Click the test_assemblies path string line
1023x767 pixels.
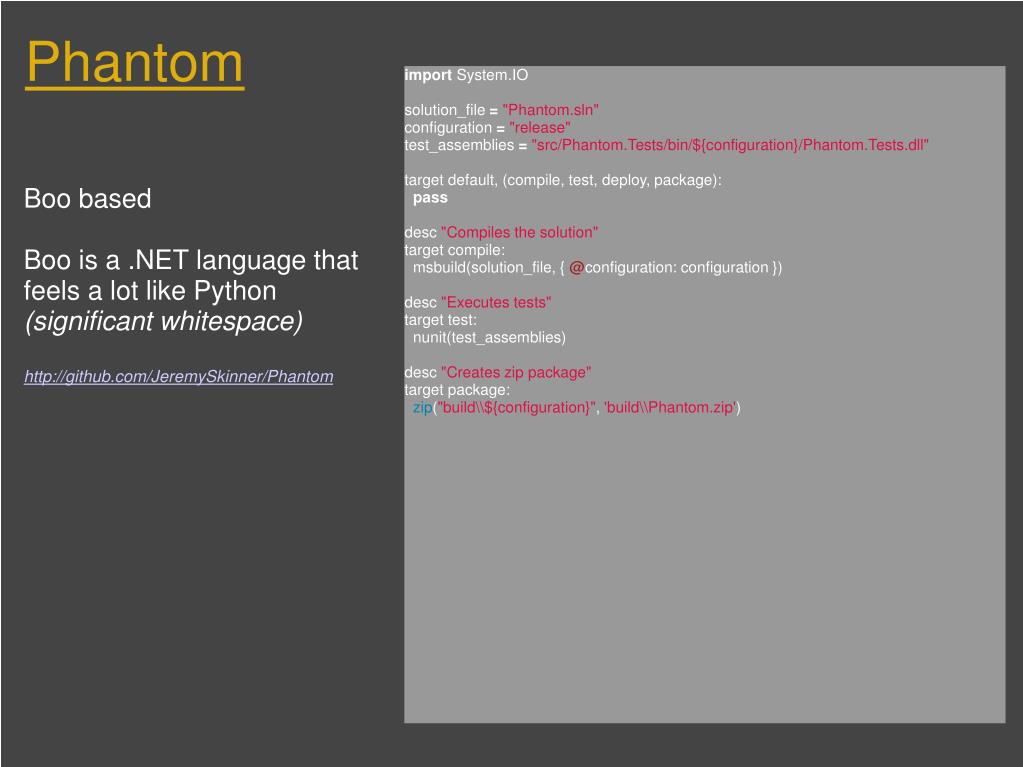[x=666, y=145]
